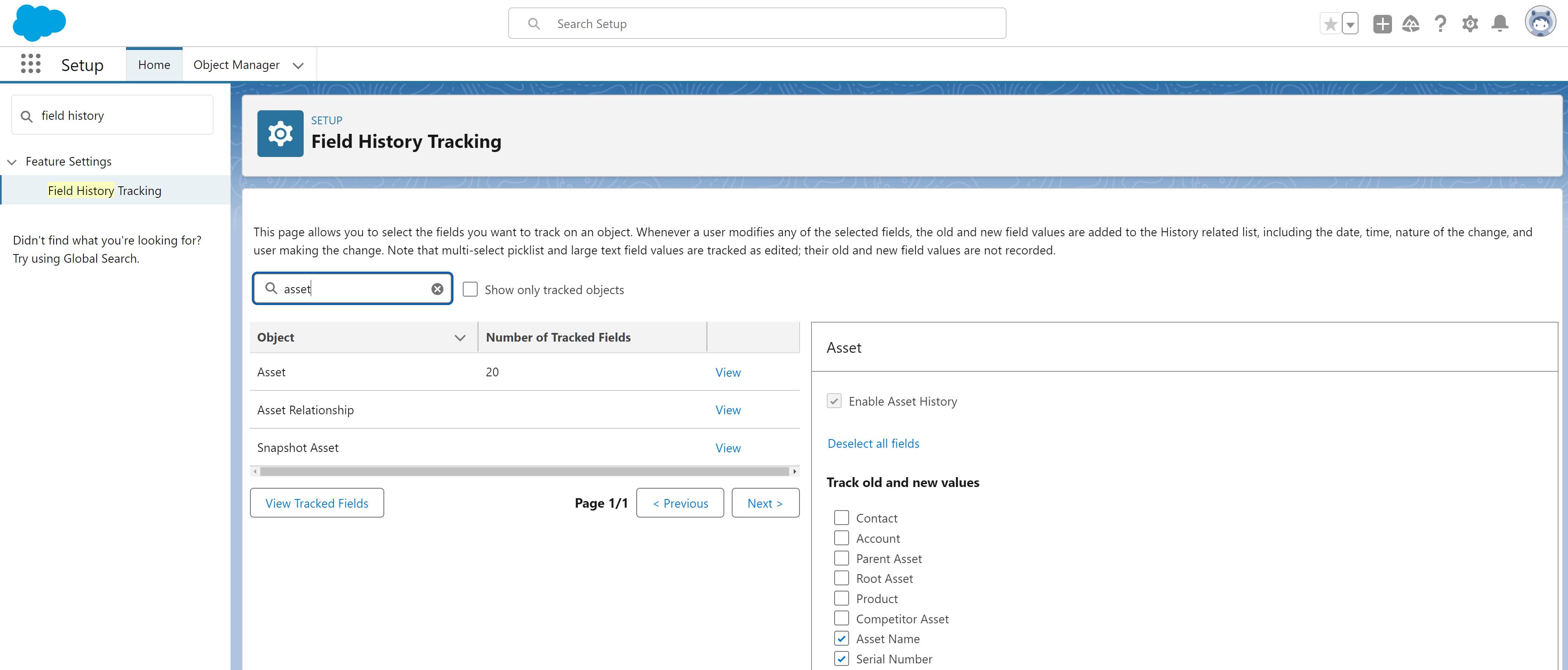The height and width of the screenshot is (670, 1568).
Task: Toggle Show only tracked objects checkbox
Action: pyautogui.click(x=470, y=289)
